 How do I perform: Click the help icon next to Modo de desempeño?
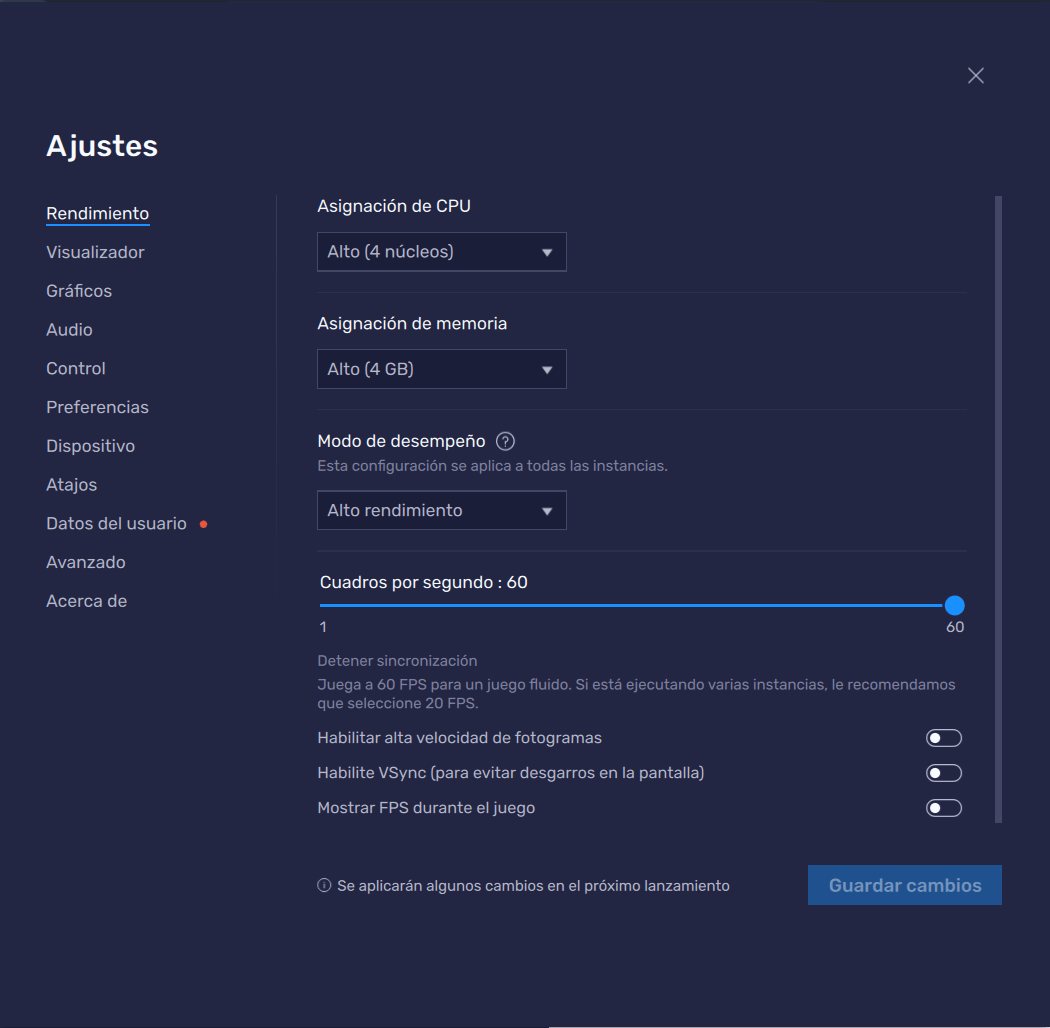pyautogui.click(x=505, y=441)
